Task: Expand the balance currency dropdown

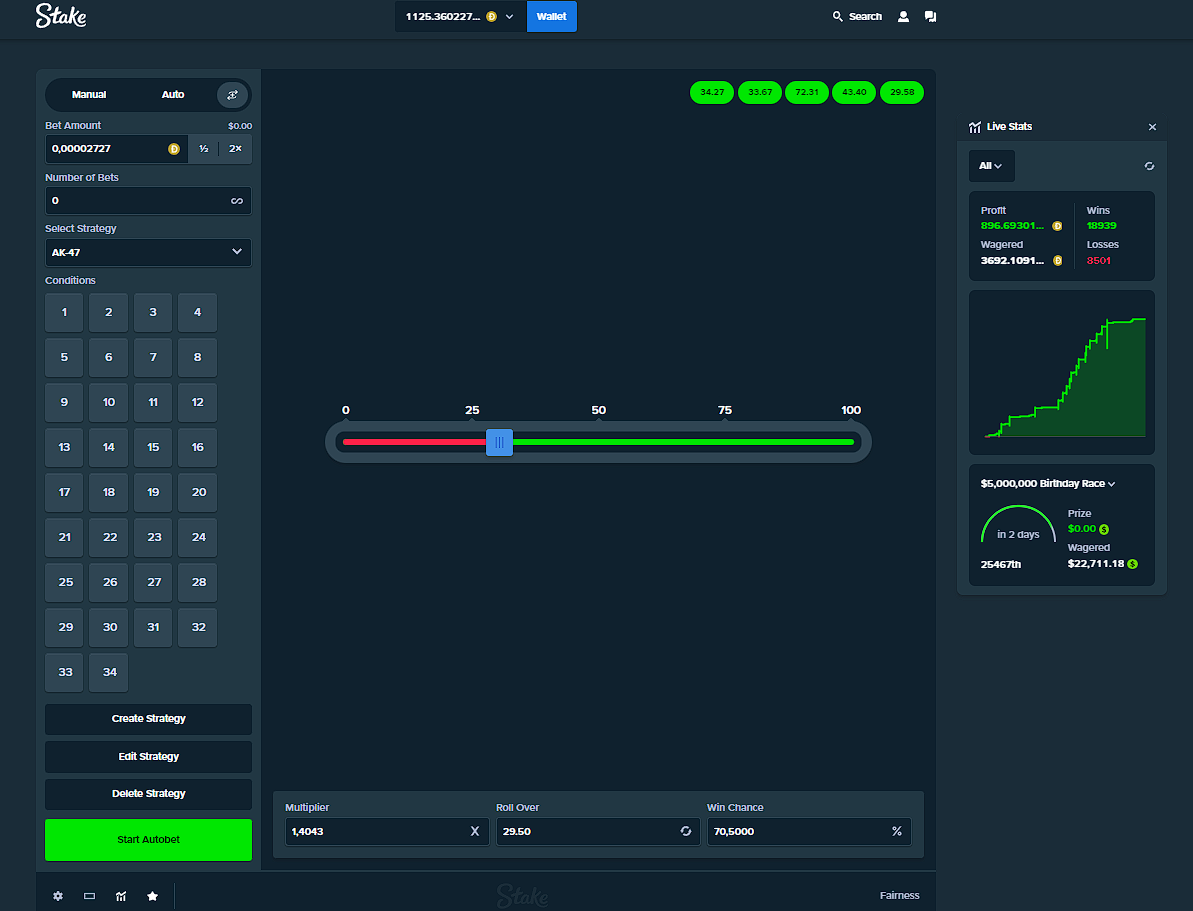Action: click(x=509, y=16)
